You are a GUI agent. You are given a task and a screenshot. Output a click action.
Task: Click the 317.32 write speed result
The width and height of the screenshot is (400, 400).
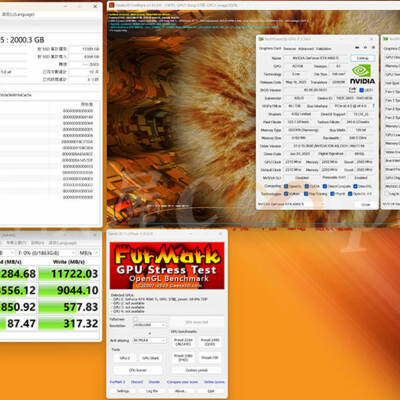click(x=69, y=323)
